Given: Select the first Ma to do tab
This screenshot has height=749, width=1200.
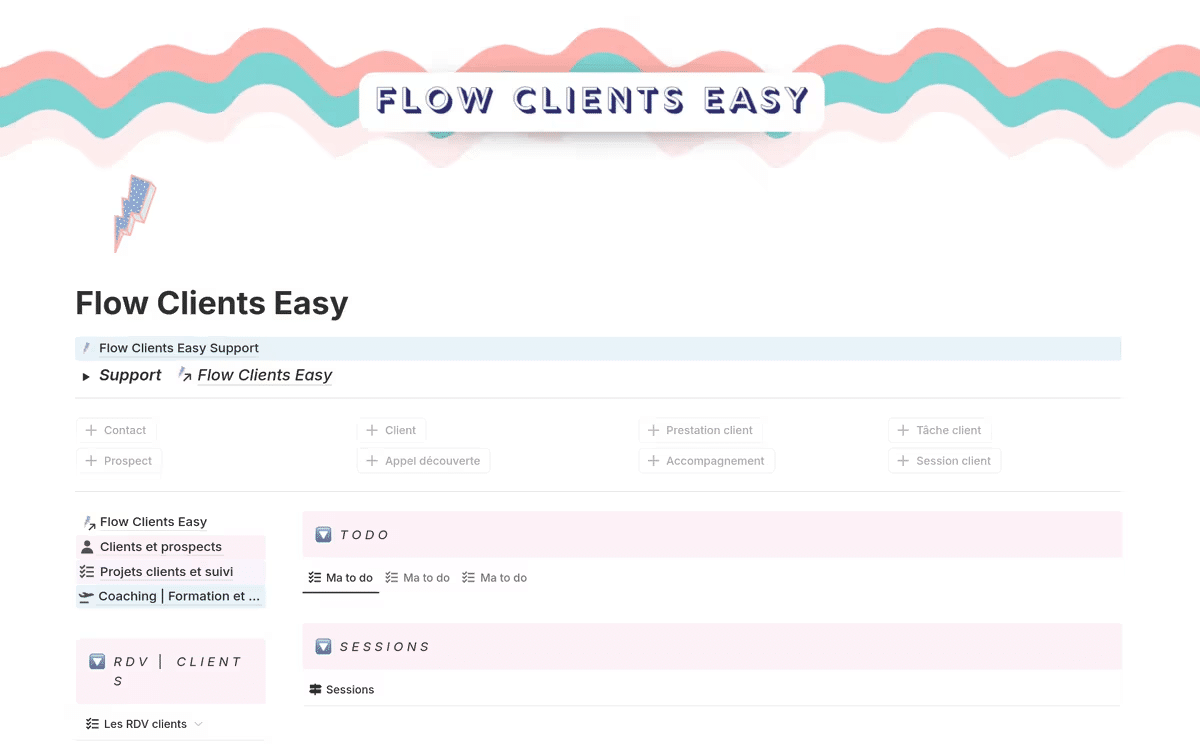Looking at the screenshot, I should (x=341, y=578).
